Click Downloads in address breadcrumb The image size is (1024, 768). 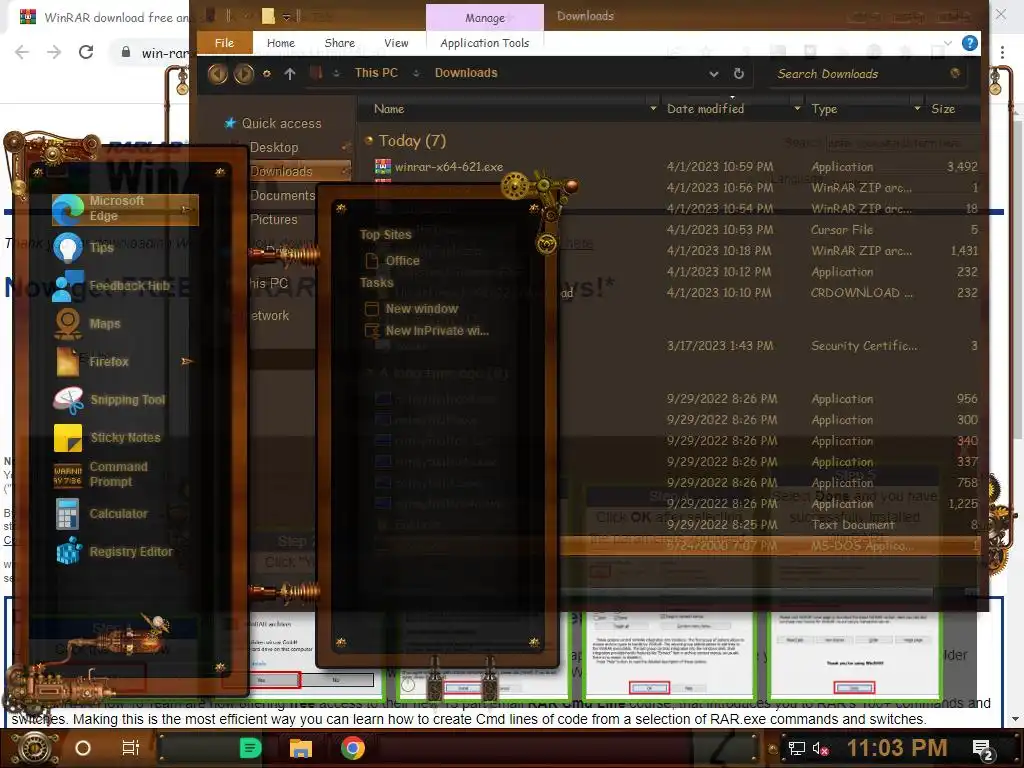click(466, 73)
